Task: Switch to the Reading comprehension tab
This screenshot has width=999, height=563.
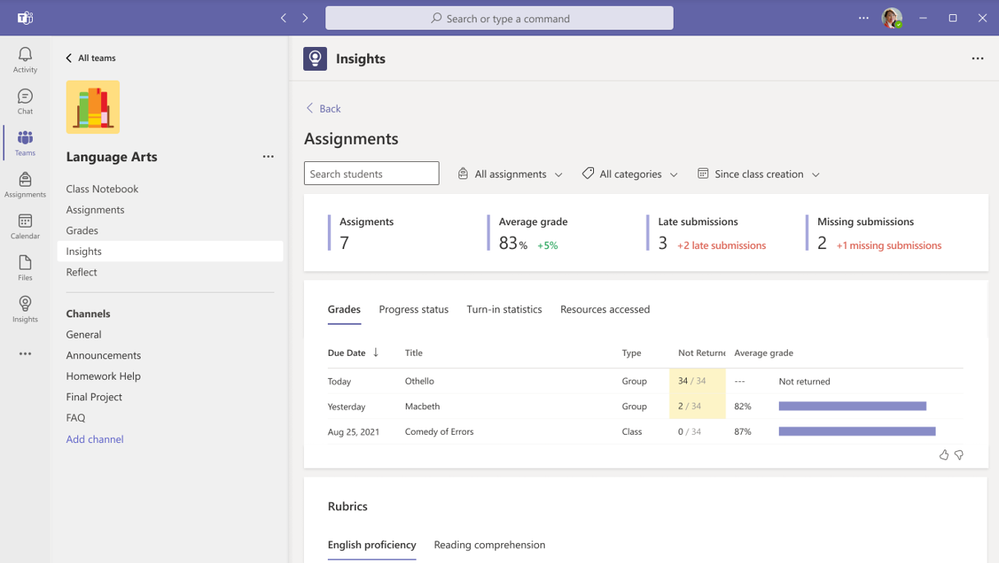Action: pos(489,545)
